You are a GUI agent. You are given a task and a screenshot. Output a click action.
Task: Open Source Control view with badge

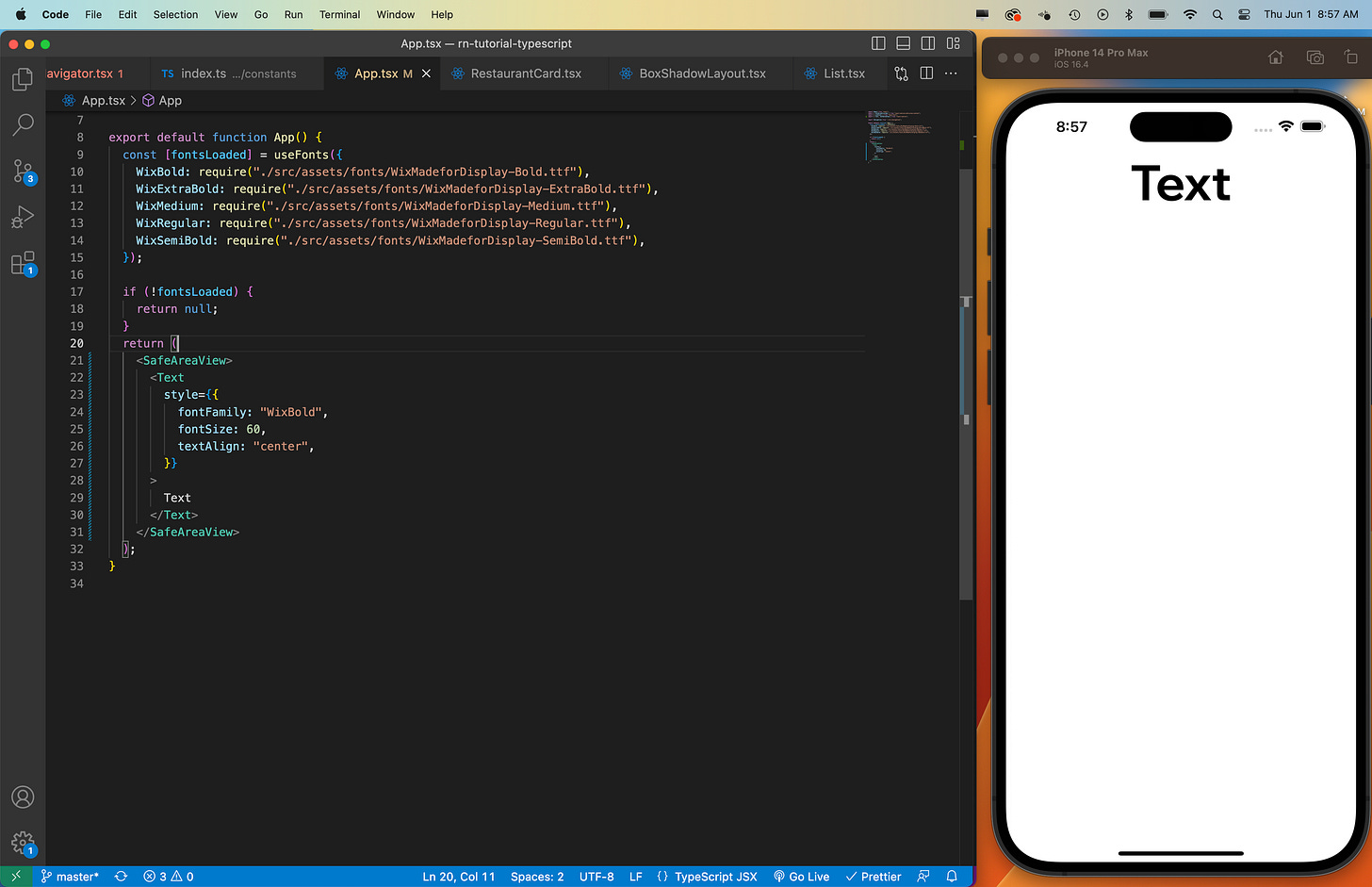pyautogui.click(x=23, y=171)
